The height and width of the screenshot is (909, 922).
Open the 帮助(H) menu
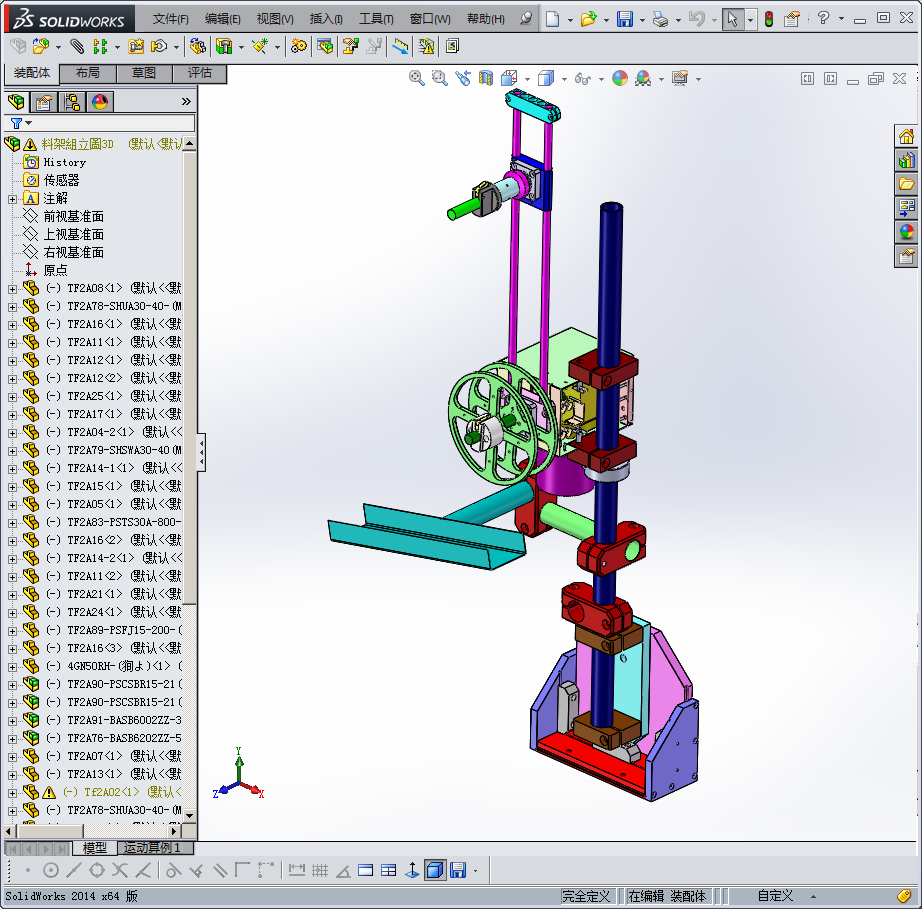coord(486,19)
